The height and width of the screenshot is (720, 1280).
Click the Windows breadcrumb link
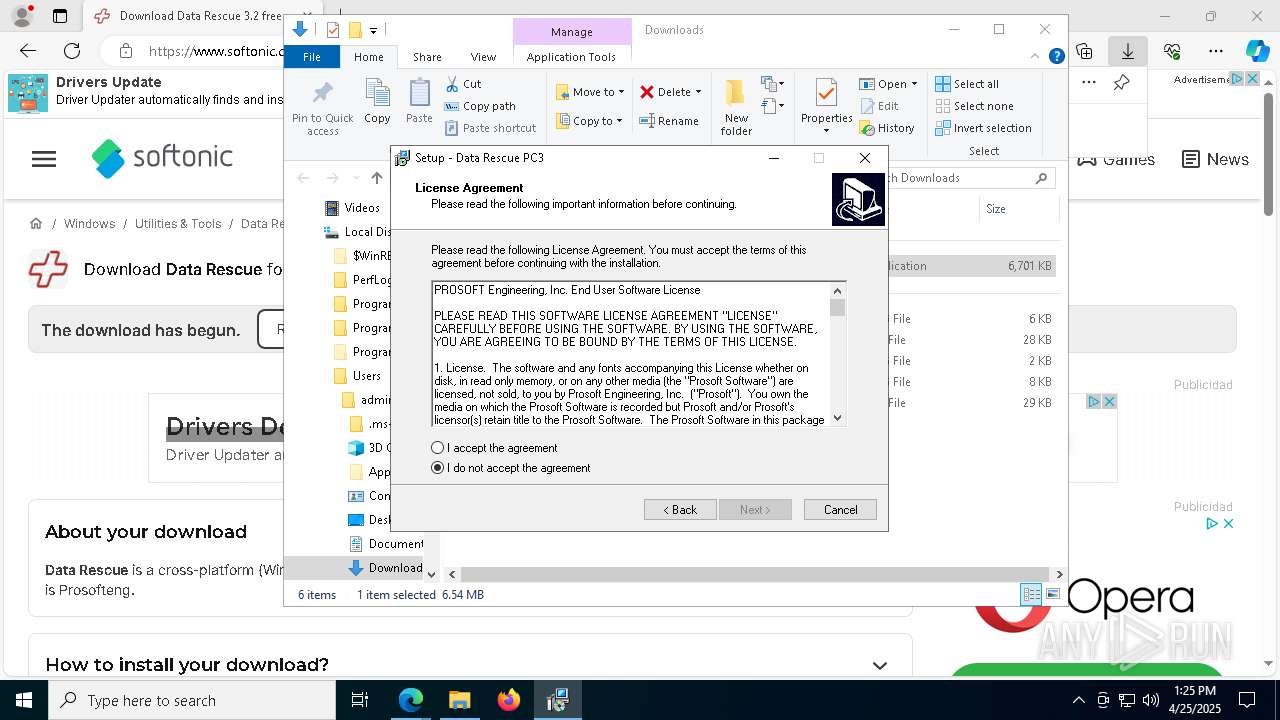(x=90, y=224)
